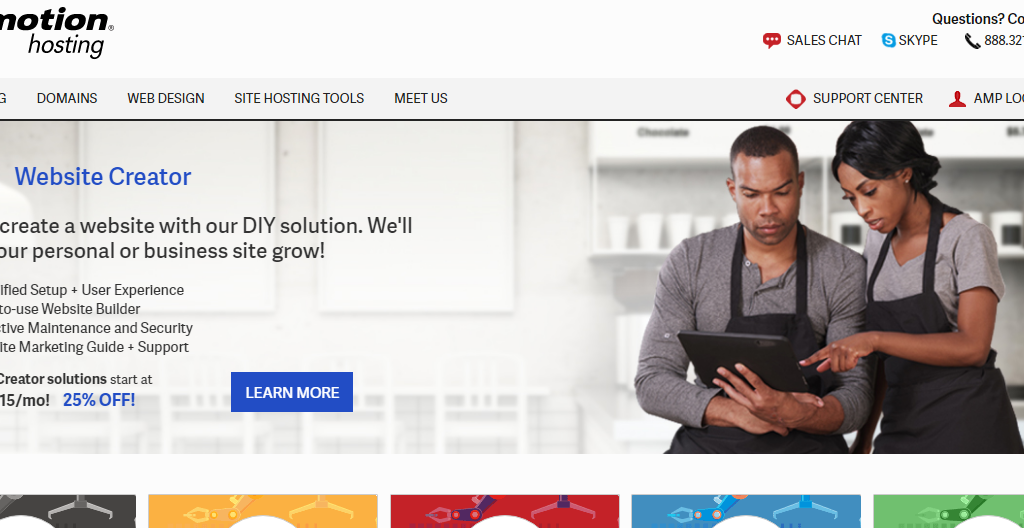This screenshot has width=1024, height=528.
Task: Click the SKYPE link text
Action: pos(918,41)
